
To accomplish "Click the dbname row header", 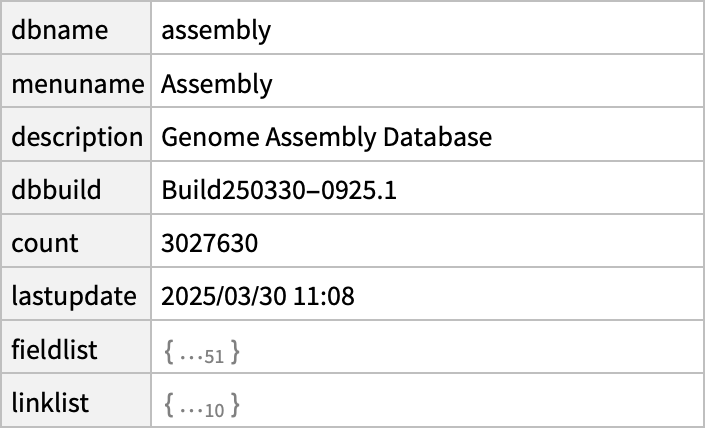I will click(x=60, y=30).
